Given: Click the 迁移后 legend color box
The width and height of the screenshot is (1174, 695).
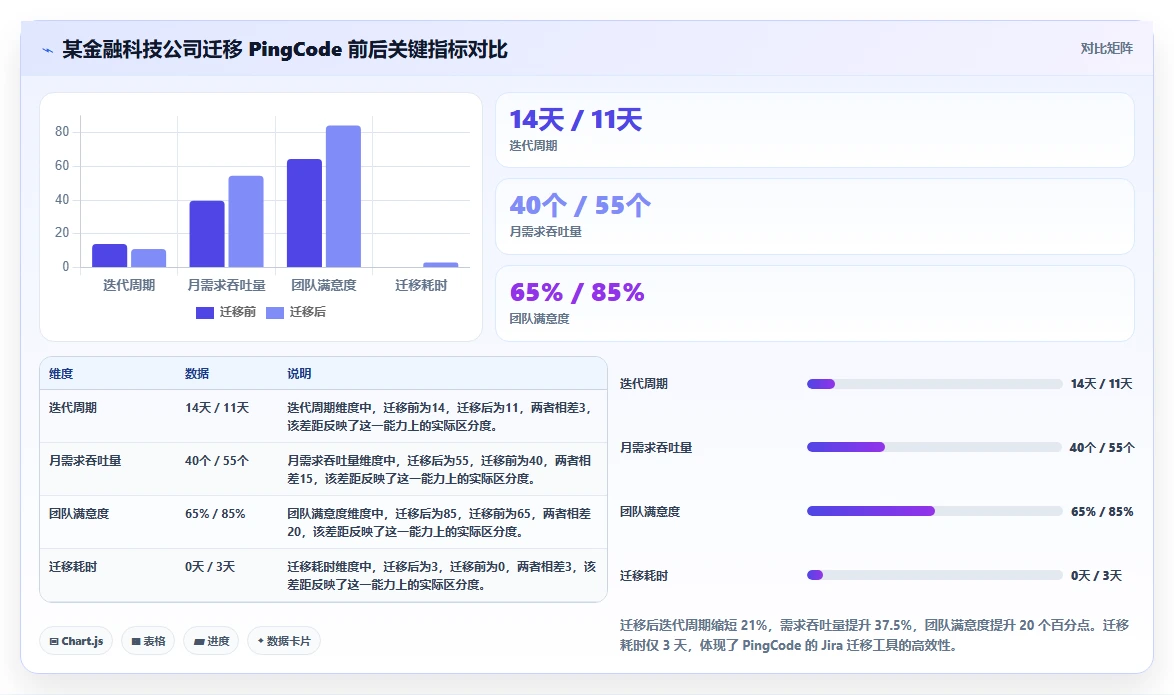Looking at the screenshot, I should (275, 312).
